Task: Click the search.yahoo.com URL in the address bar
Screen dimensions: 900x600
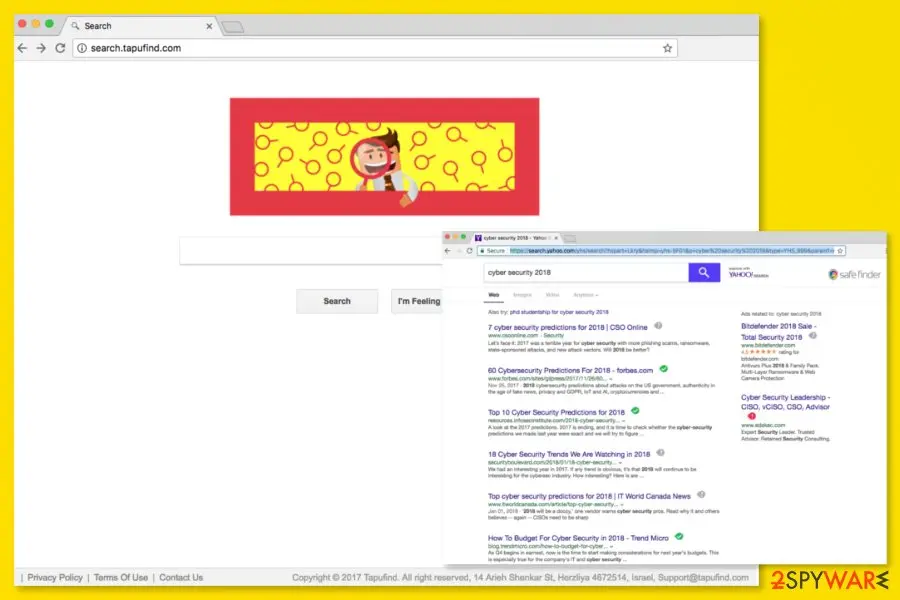Action: (672, 251)
